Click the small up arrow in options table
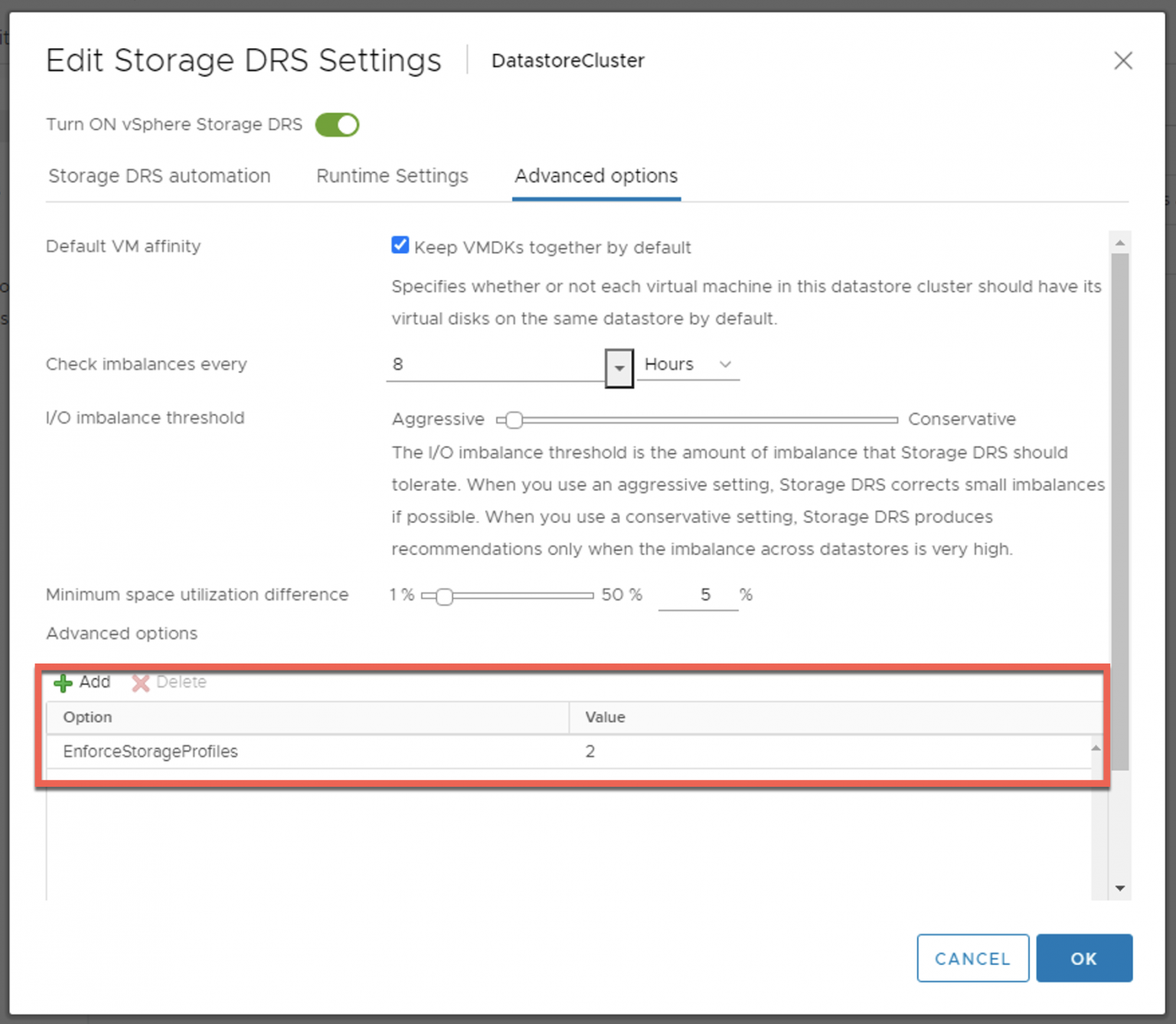 [x=1096, y=748]
